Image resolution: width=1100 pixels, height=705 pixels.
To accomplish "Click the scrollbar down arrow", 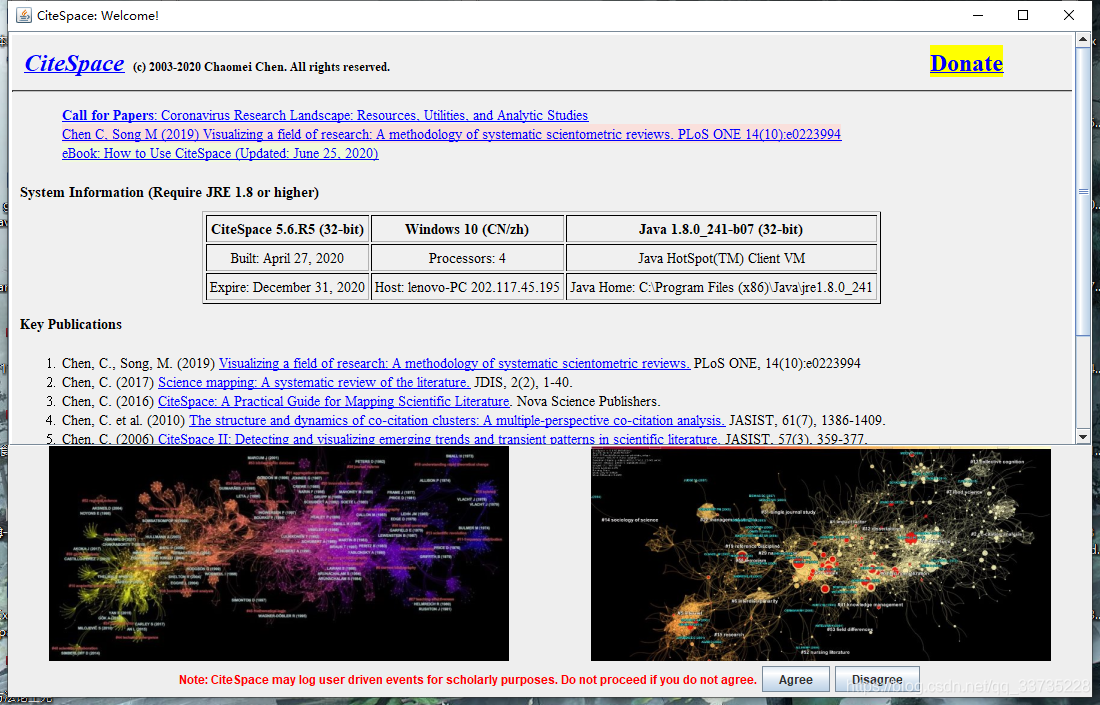I will coord(1082,436).
